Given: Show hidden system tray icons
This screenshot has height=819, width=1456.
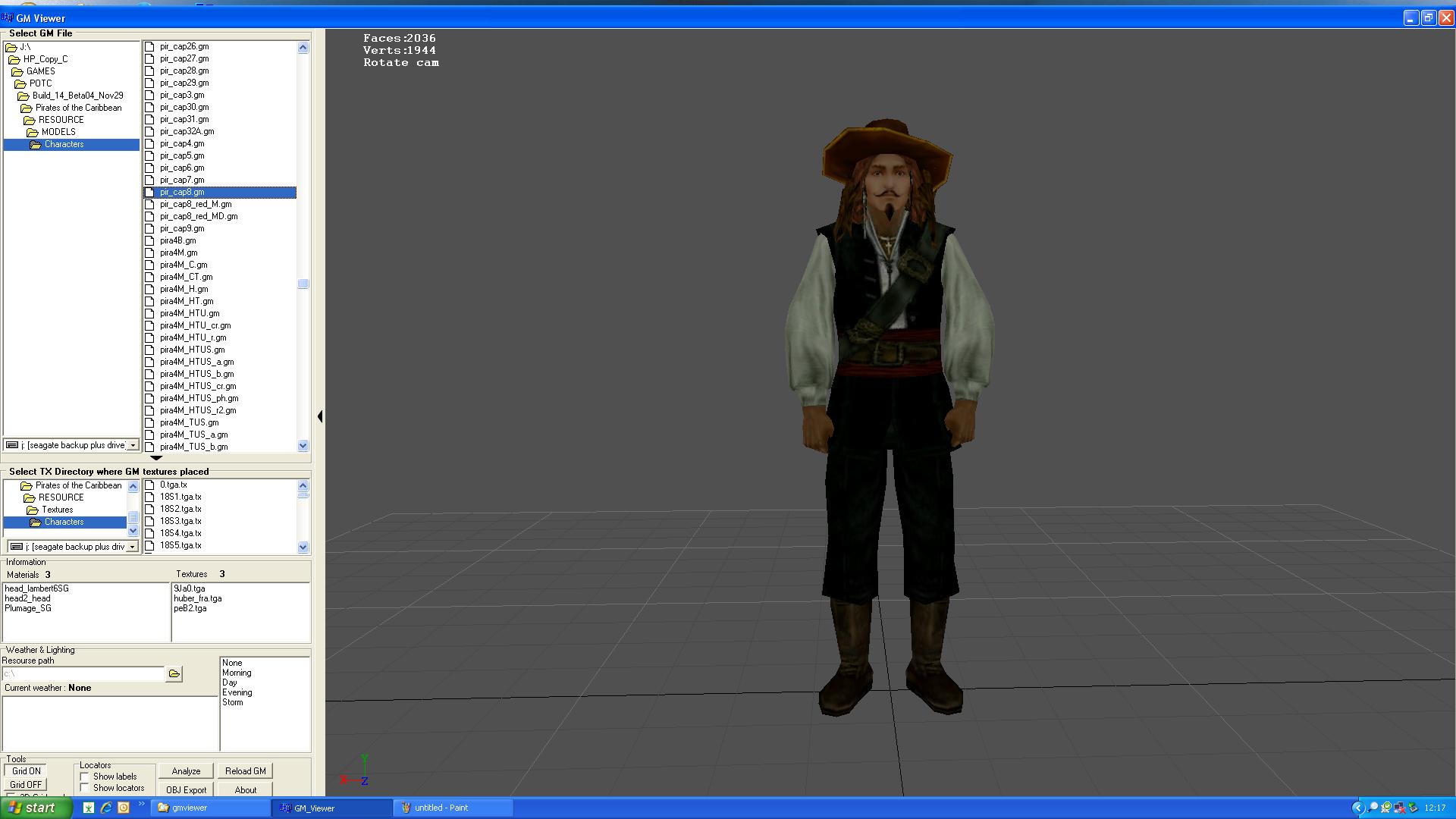Looking at the screenshot, I should pos(1357,808).
